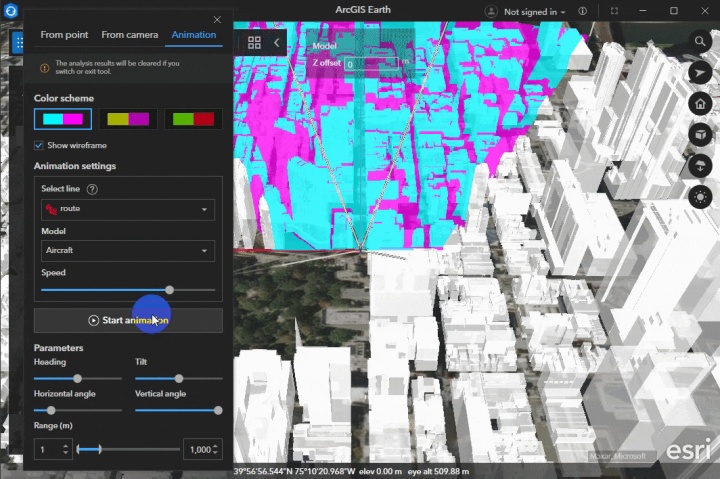This screenshot has height=479, width=720.
Task: Choose the yellow and purple color scheme
Action: (x=128, y=119)
